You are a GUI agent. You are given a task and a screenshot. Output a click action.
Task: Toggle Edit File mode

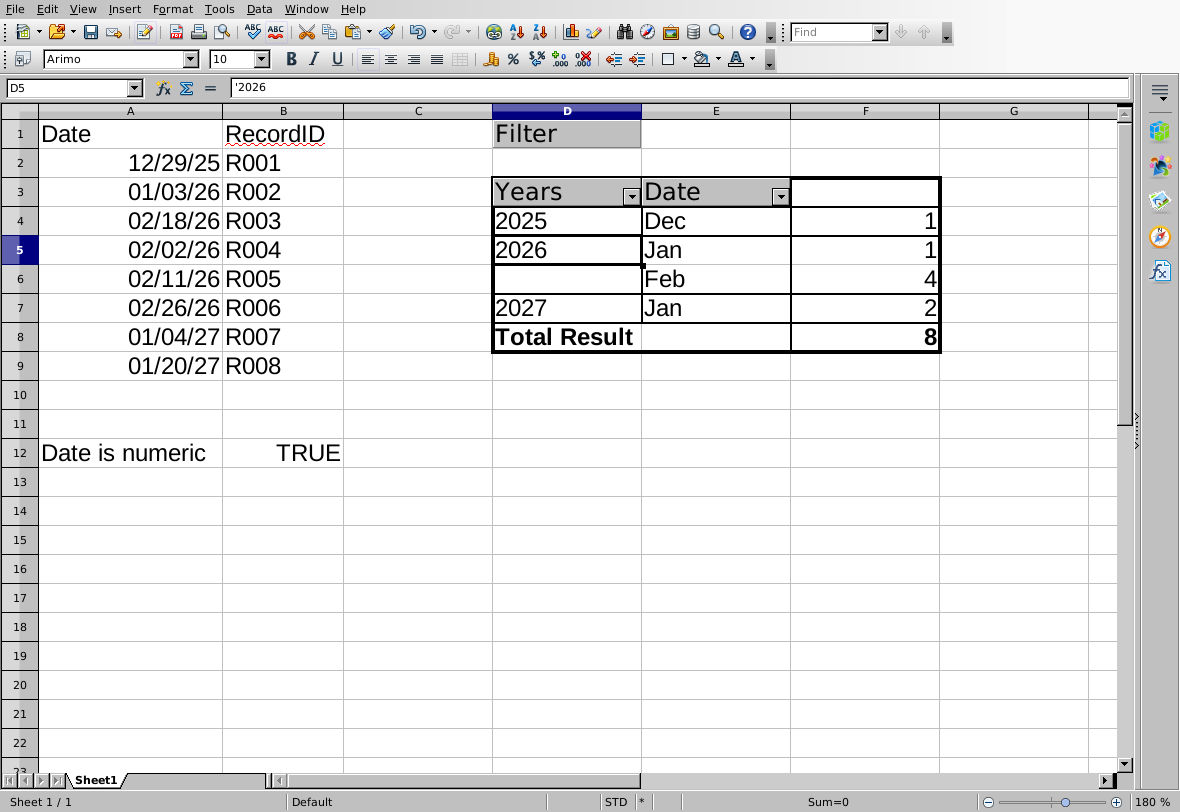(x=144, y=32)
